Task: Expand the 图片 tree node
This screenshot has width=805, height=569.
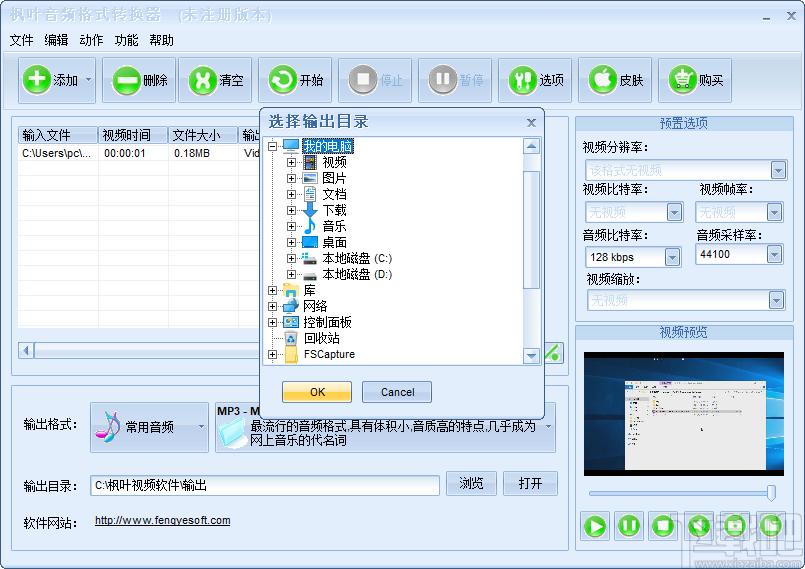Action: point(291,178)
